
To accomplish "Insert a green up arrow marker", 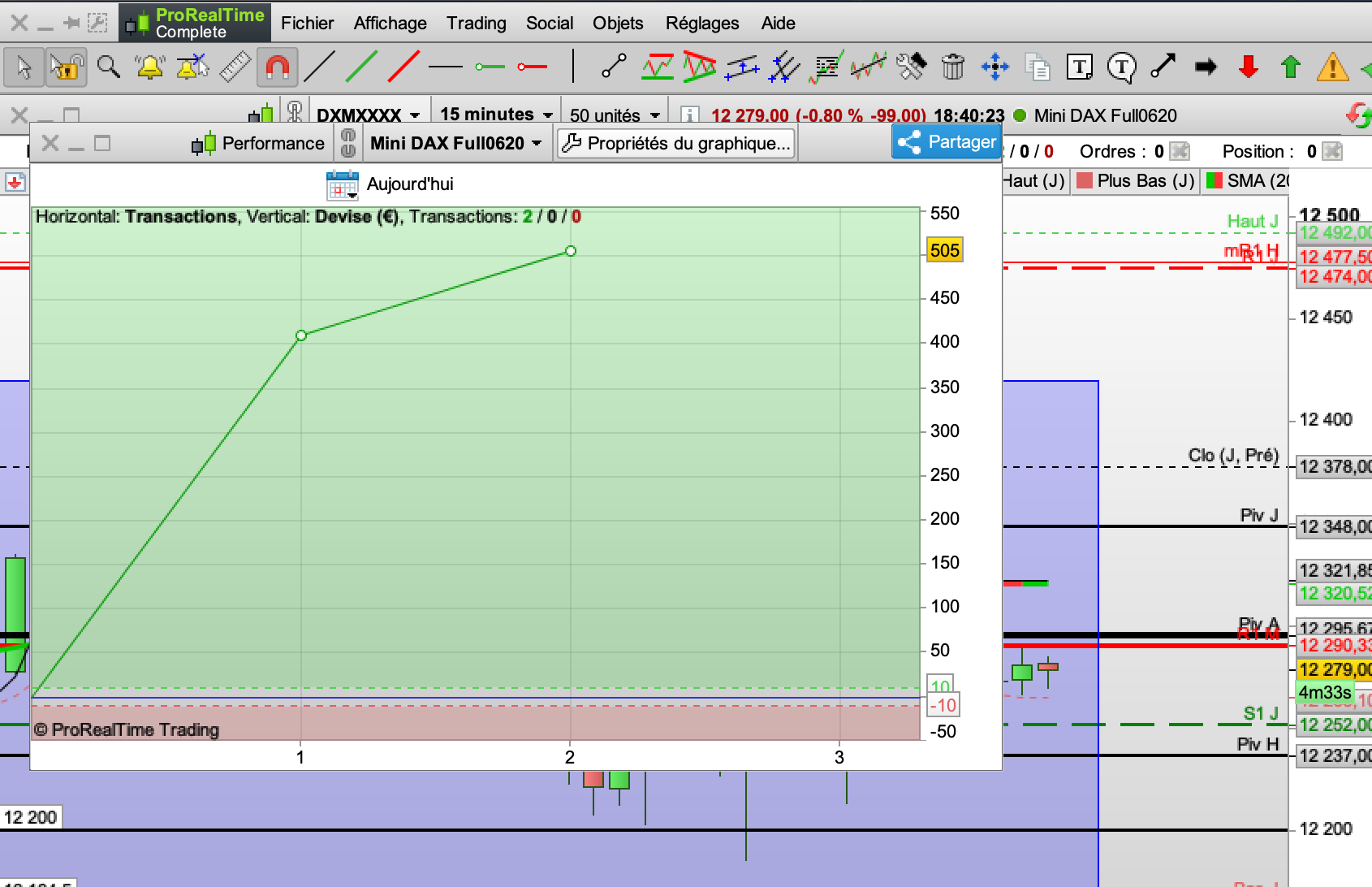I will (x=1291, y=67).
